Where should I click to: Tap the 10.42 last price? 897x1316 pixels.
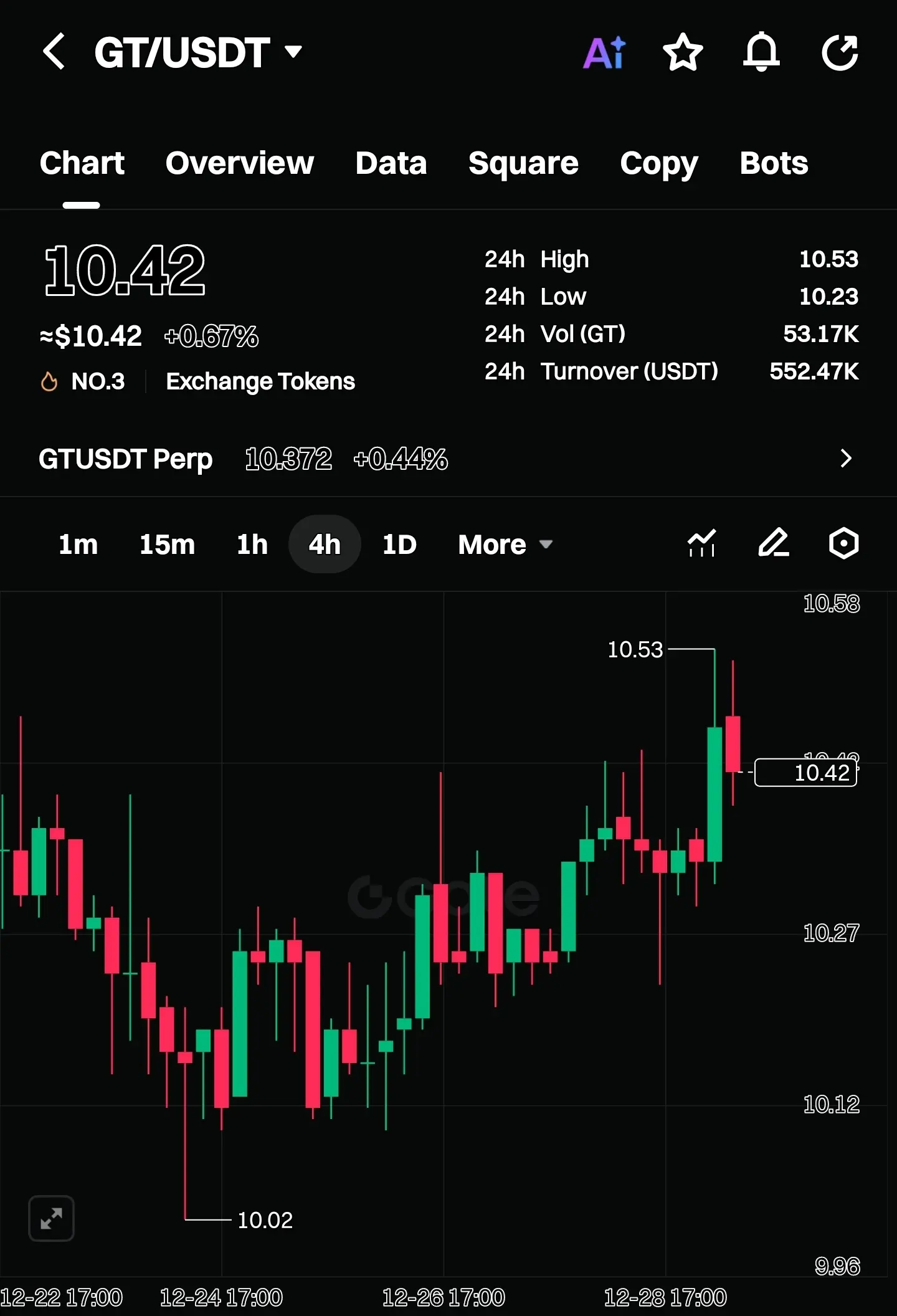[125, 270]
